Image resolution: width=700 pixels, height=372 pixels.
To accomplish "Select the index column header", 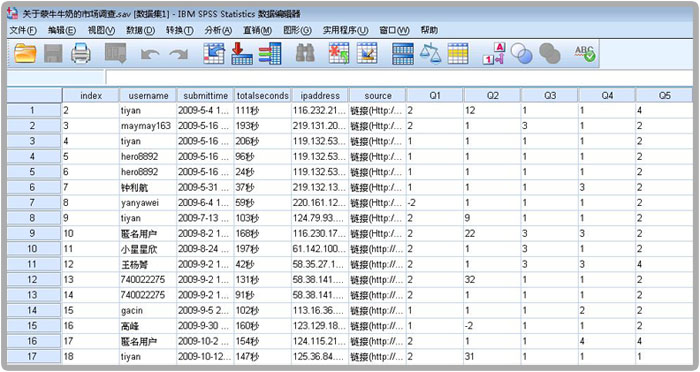I will (91, 96).
